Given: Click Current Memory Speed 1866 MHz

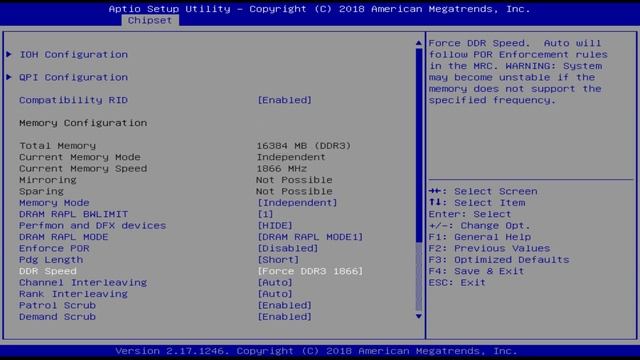Looking at the screenshot, I should (x=282, y=169).
